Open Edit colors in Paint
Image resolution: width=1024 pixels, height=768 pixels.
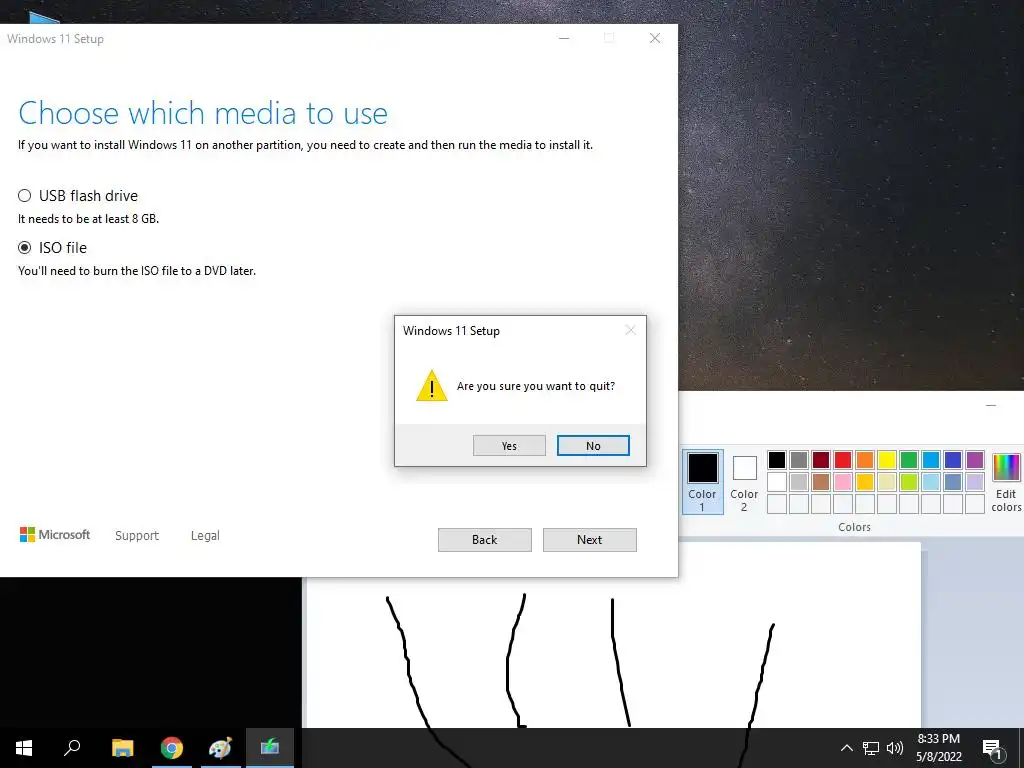(1006, 483)
